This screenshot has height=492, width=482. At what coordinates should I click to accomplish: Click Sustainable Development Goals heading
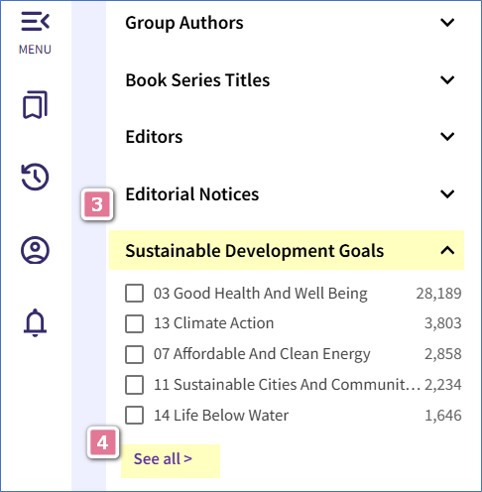(x=254, y=251)
